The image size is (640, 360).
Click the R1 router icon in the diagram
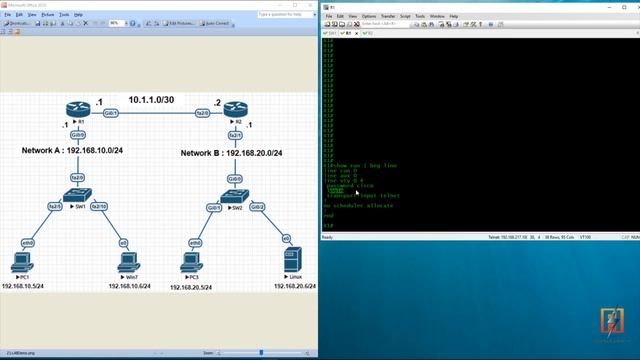[78, 109]
